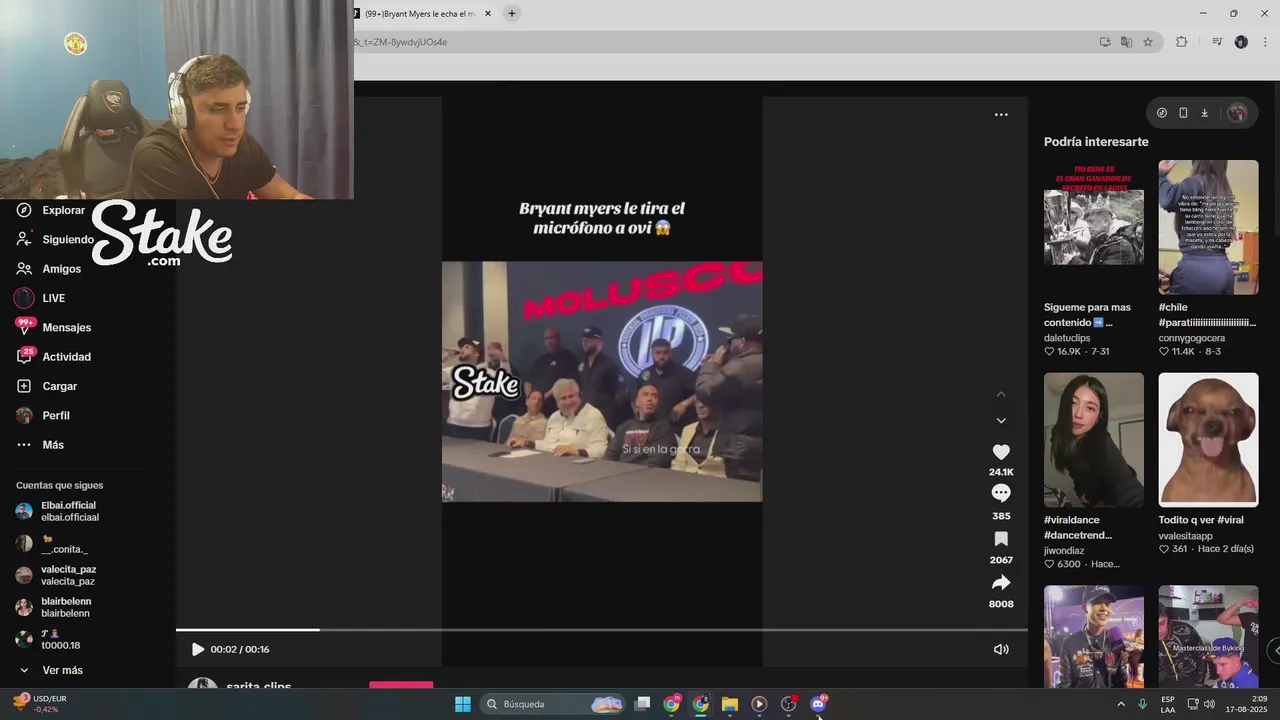Open the browser extensions puzzle icon

(x=1181, y=42)
